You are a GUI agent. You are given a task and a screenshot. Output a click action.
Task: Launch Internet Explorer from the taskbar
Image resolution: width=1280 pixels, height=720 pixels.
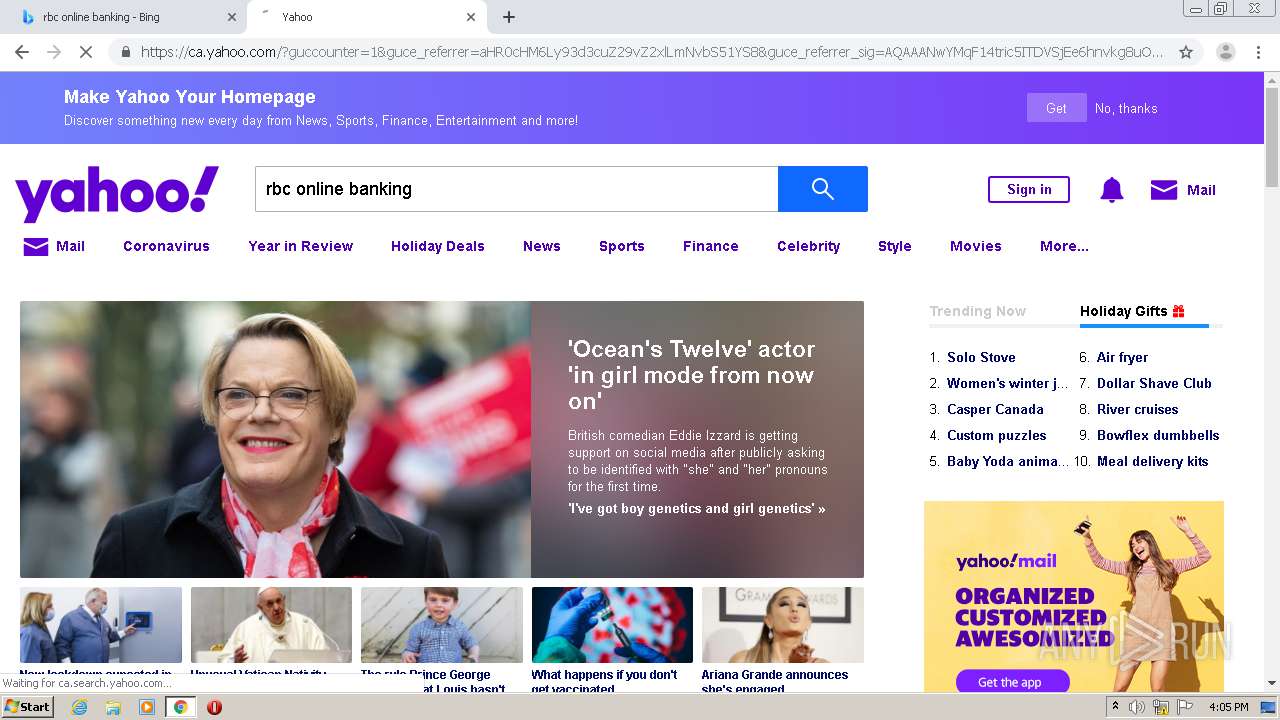pos(79,707)
